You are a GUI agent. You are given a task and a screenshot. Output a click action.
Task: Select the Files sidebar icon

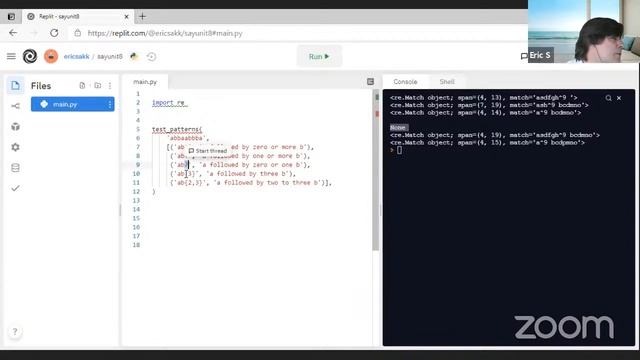pos(16,85)
